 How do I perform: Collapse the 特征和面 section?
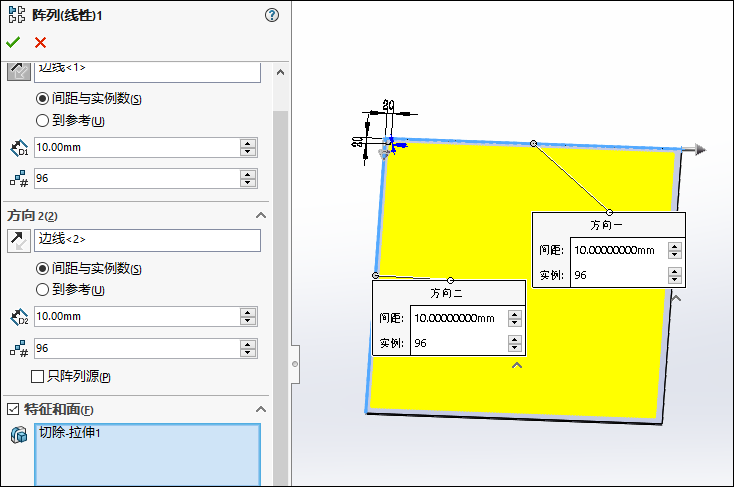261,410
